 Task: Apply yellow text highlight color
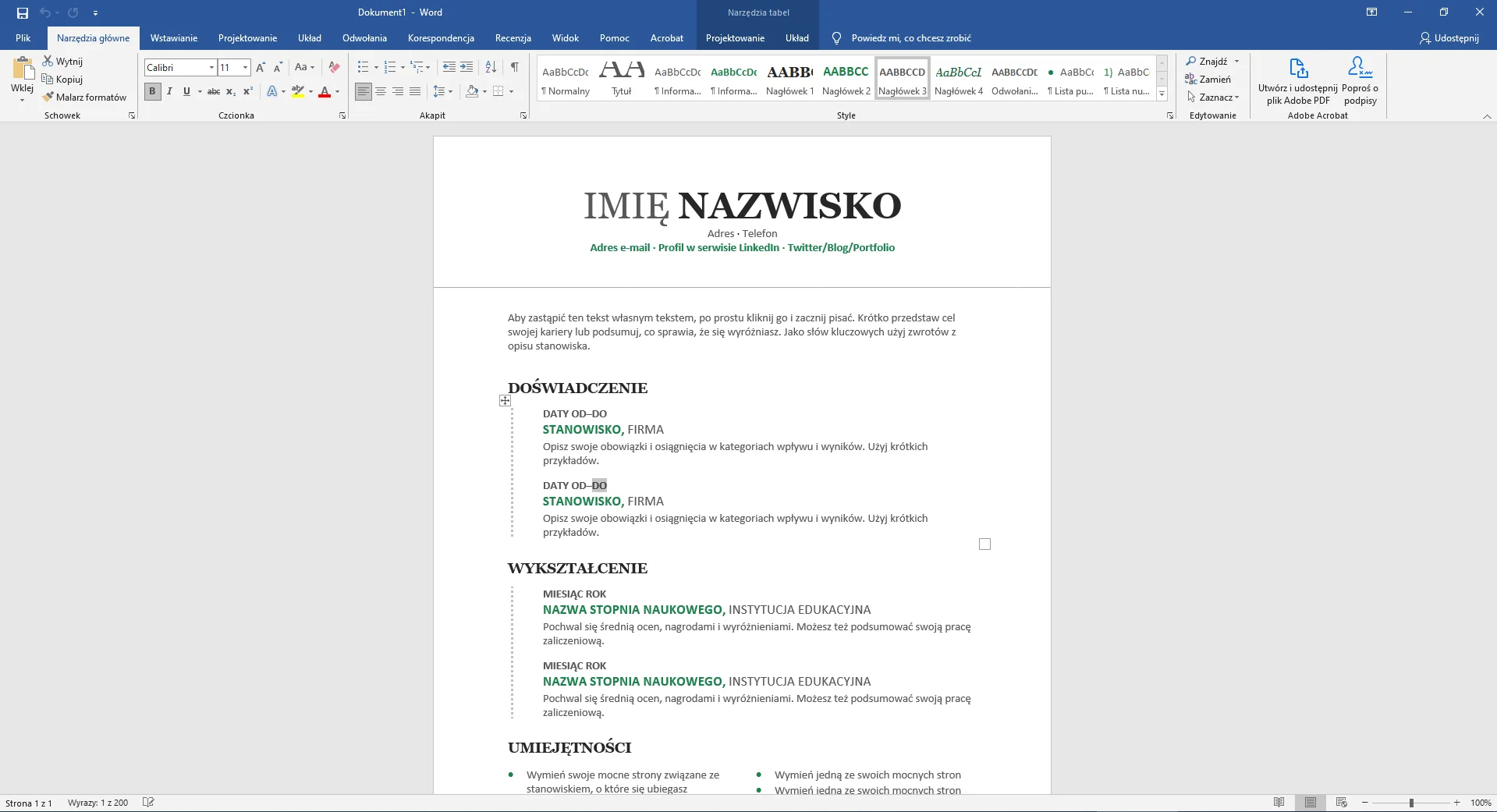click(x=297, y=91)
